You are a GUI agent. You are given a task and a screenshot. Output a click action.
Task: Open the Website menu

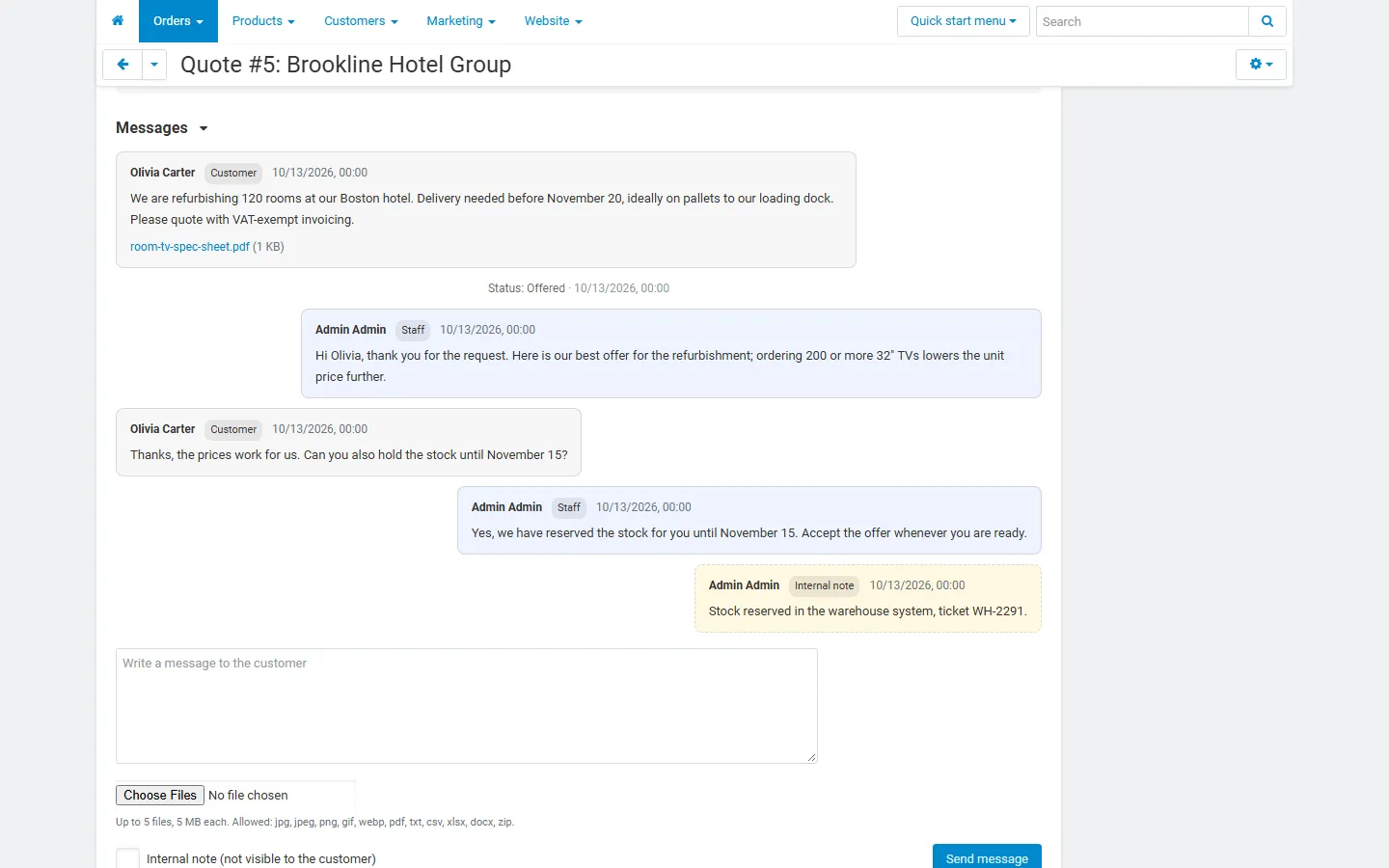click(x=554, y=21)
